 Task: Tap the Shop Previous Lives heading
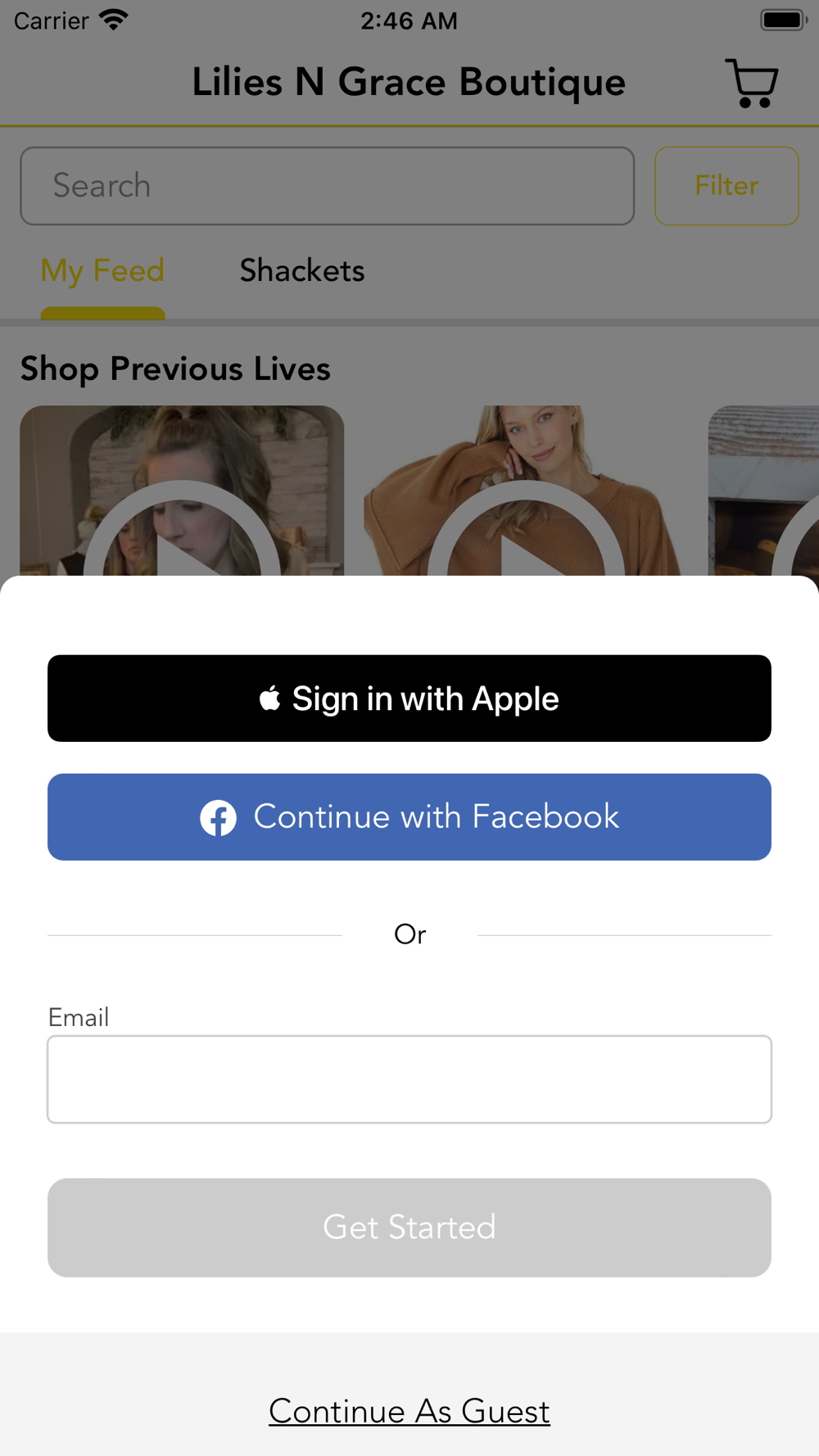[175, 369]
